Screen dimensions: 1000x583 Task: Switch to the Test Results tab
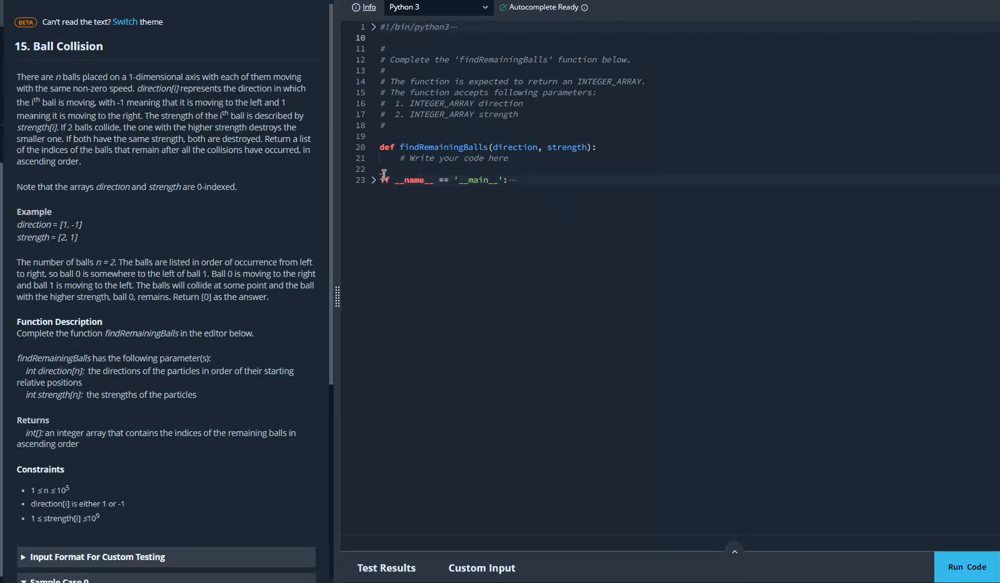386,568
